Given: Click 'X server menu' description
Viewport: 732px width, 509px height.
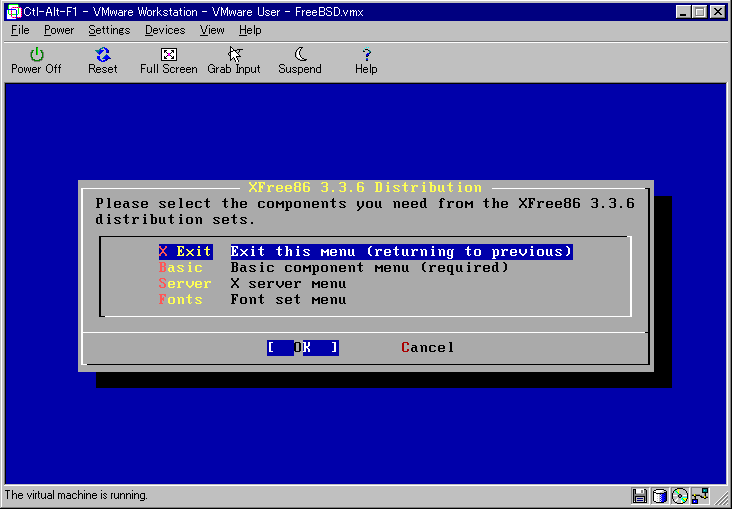Looking at the screenshot, I should tap(288, 283).
